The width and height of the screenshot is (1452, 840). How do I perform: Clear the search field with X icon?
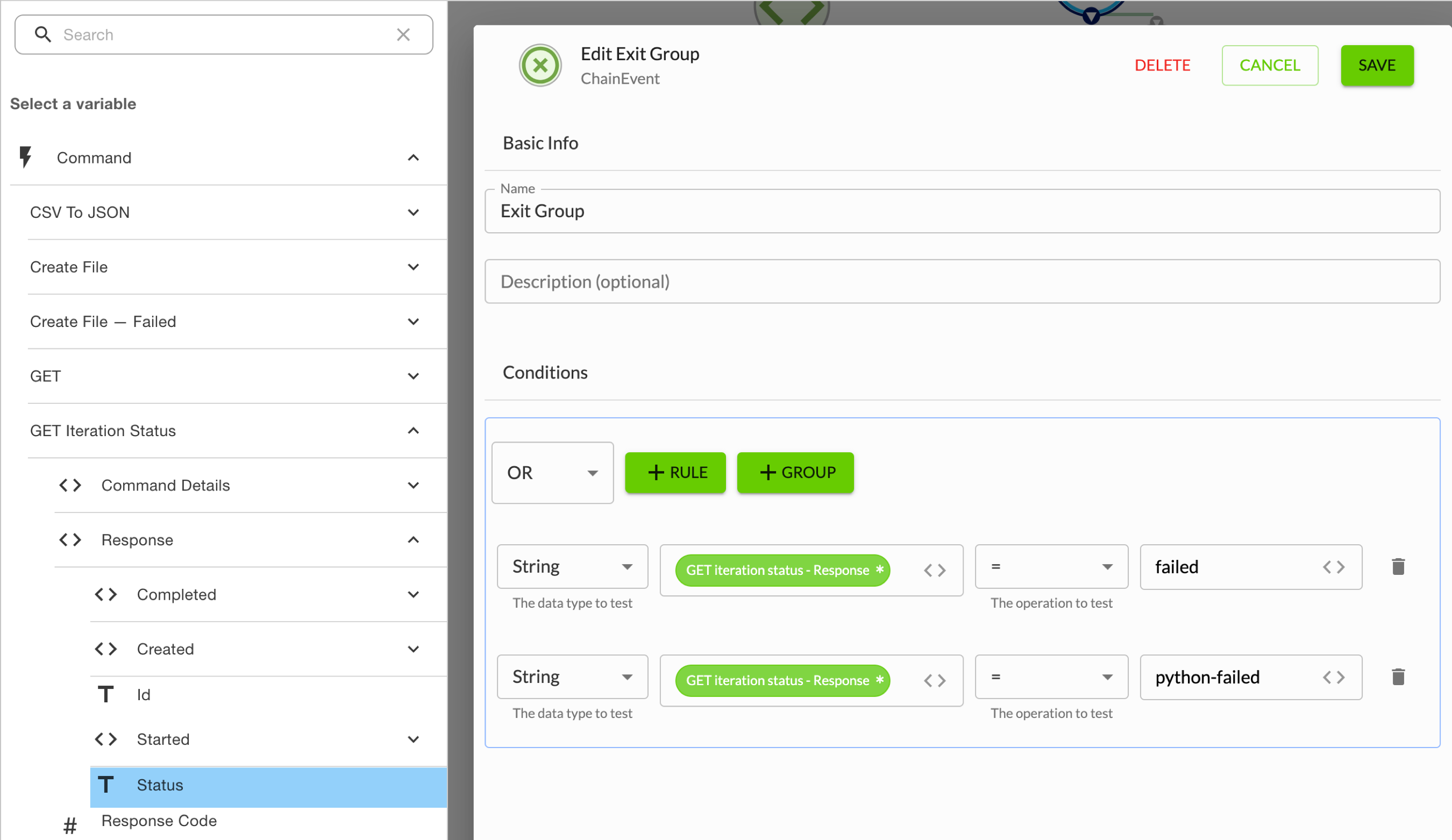point(403,34)
